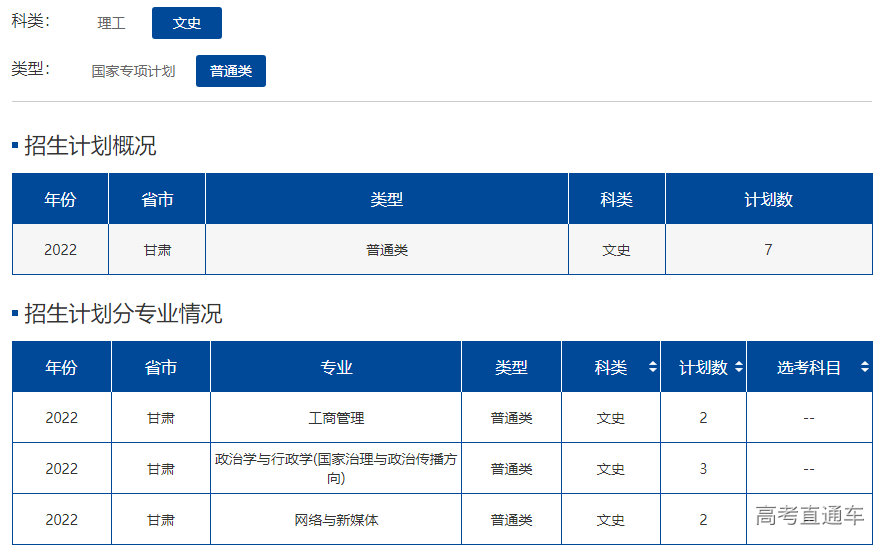Click the plan count 7 cell
Viewport: 893px width, 555px height.
coord(768,249)
